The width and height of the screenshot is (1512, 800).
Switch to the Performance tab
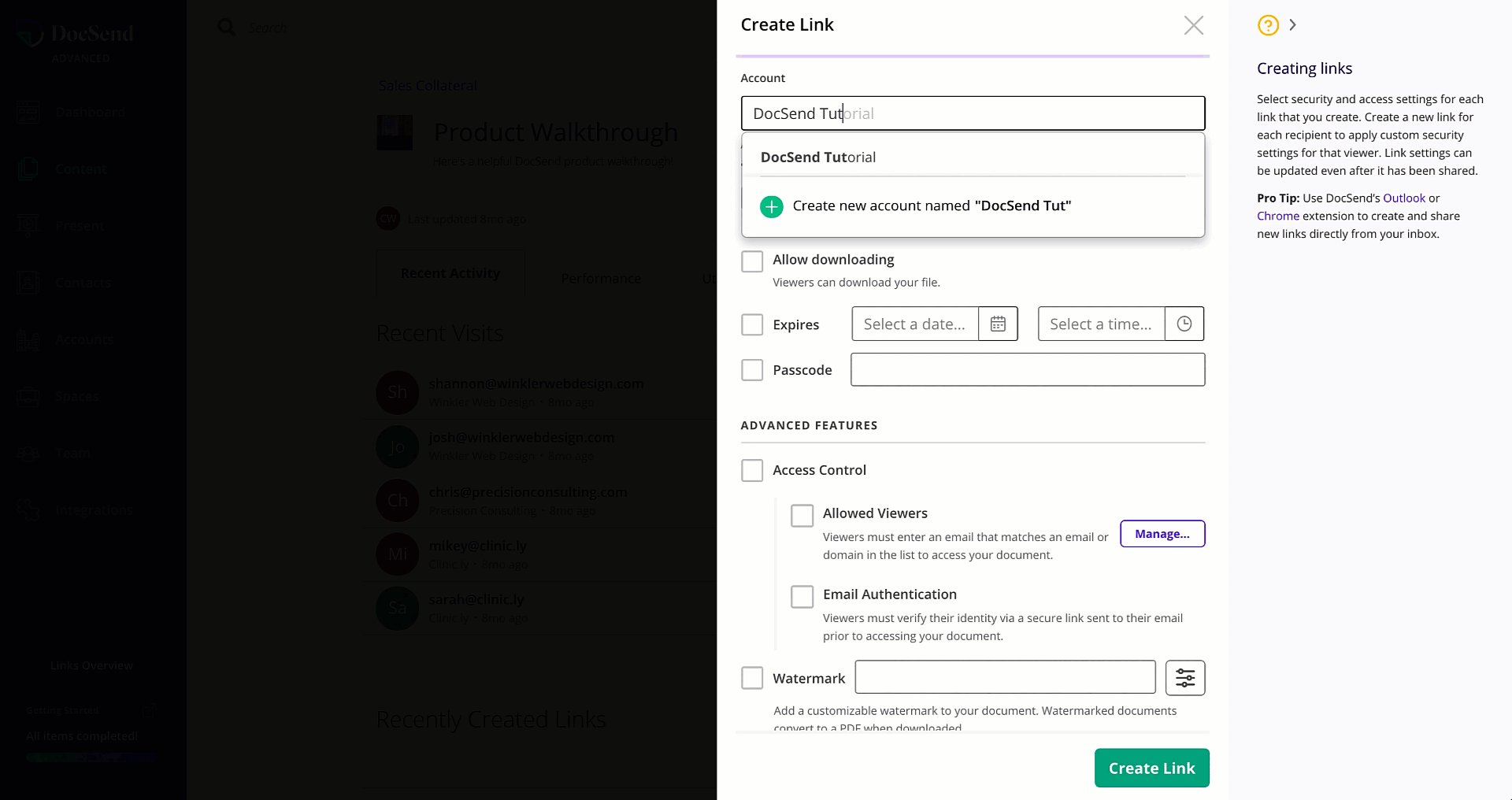(x=601, y=279)
